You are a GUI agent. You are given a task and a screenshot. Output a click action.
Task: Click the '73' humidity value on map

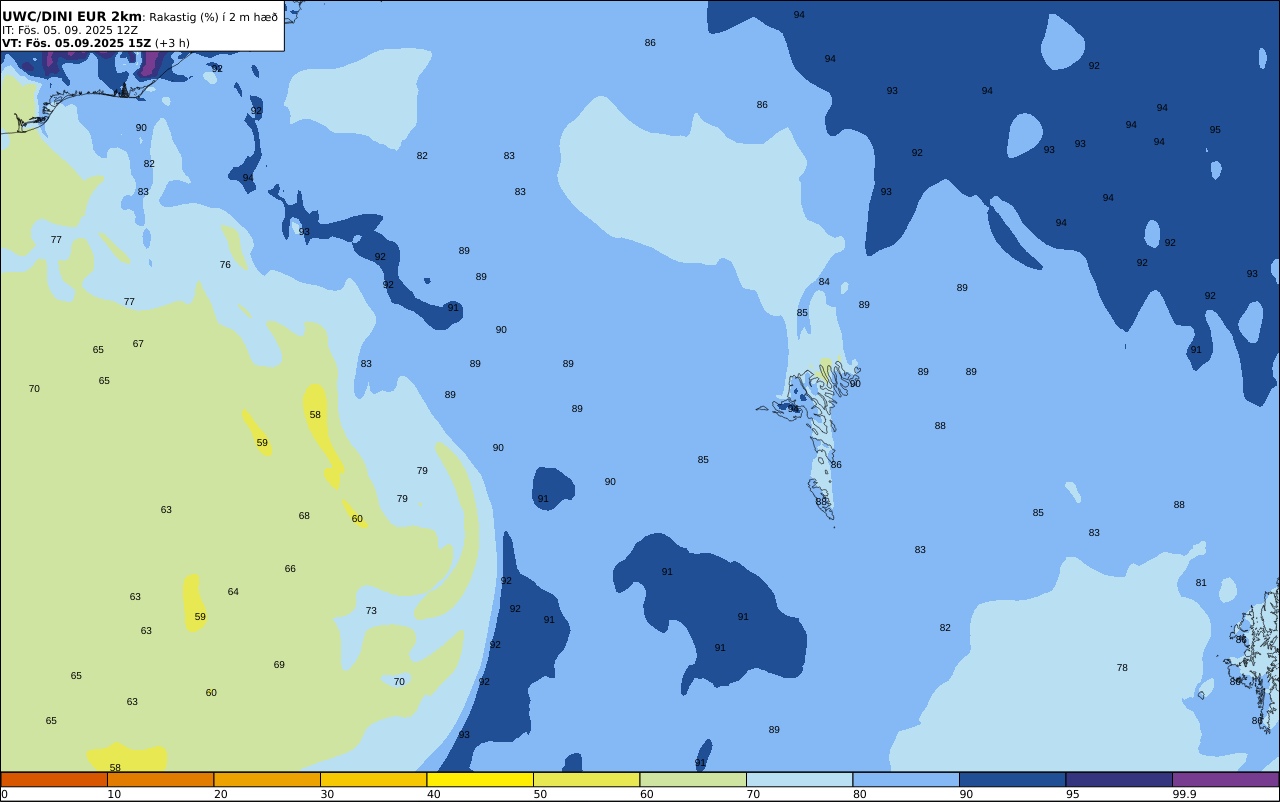click(371, 611)
